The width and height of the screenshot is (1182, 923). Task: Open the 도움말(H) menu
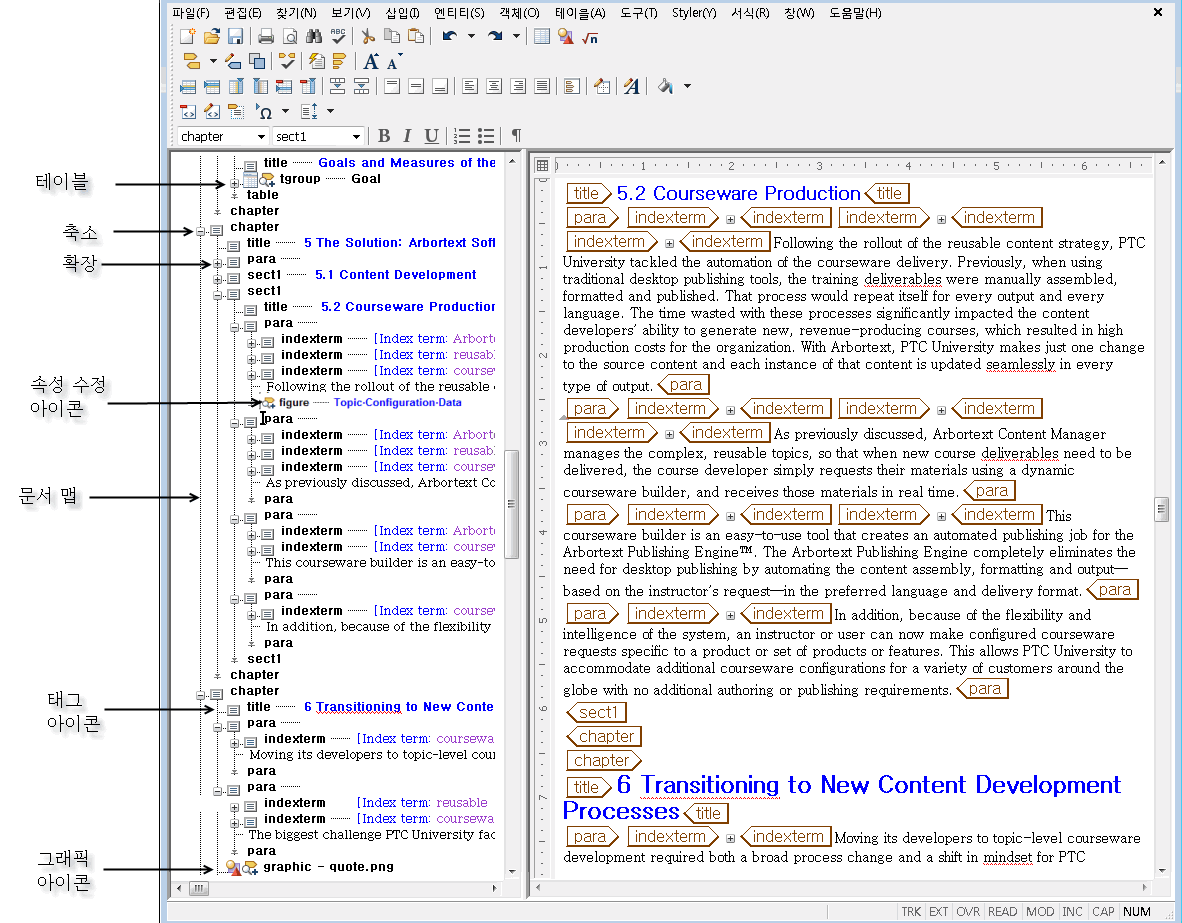(x=855, y=13)
